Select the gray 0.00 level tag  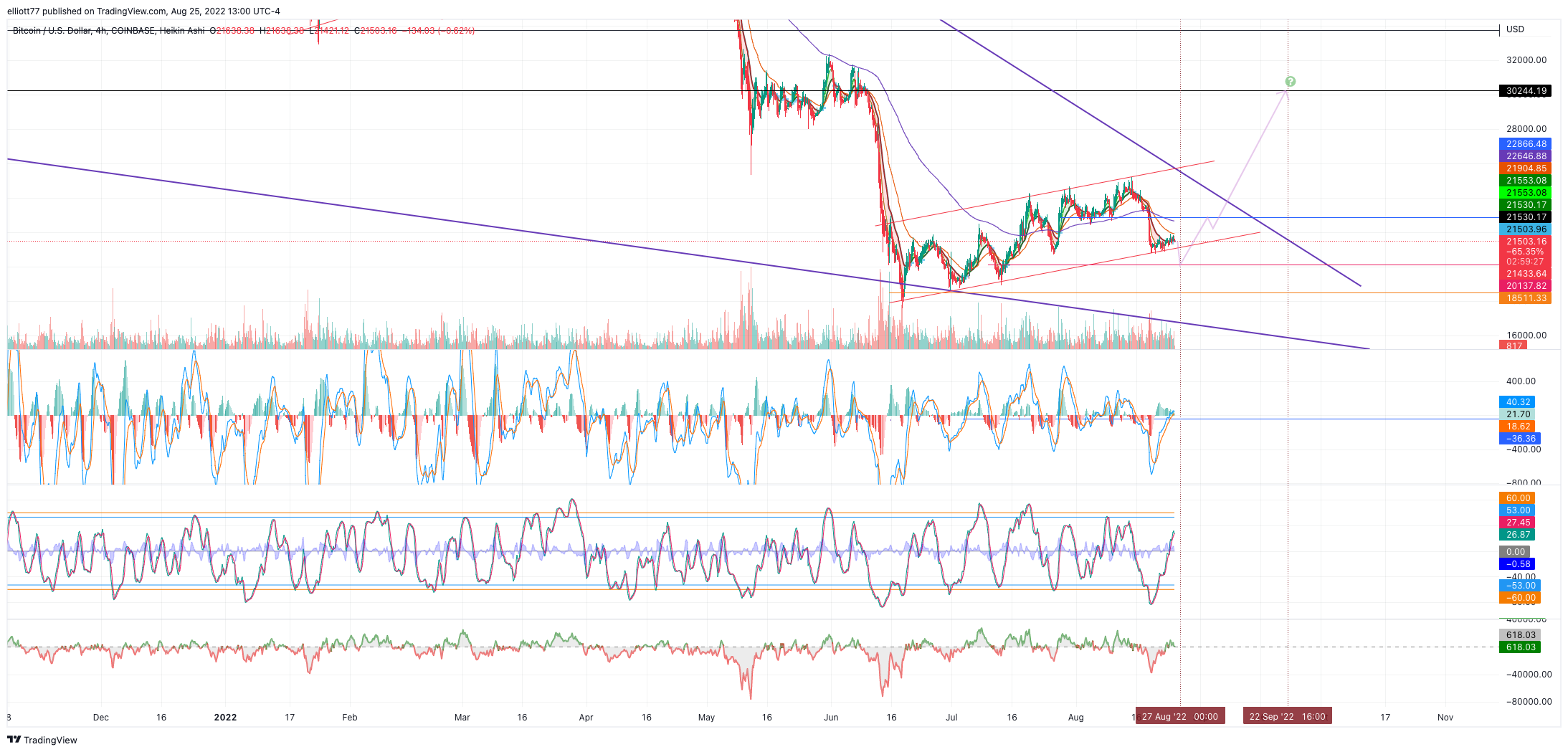coord(1514,552)
